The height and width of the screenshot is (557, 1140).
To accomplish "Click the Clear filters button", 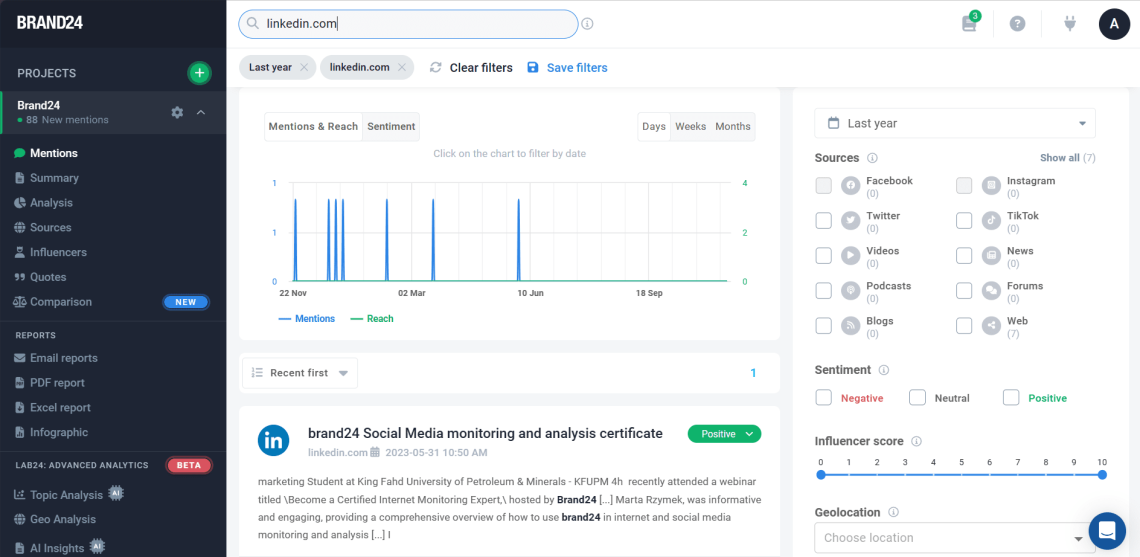I will 471,68.
